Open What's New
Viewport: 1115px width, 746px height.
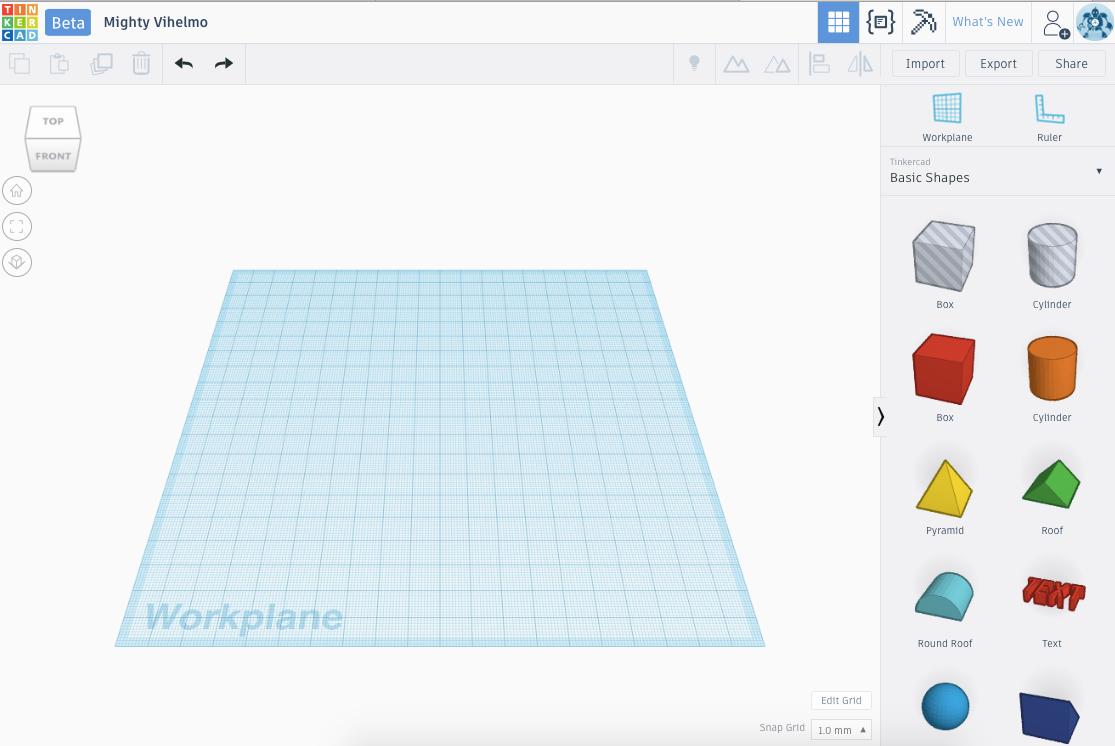(x=988, y=21)
